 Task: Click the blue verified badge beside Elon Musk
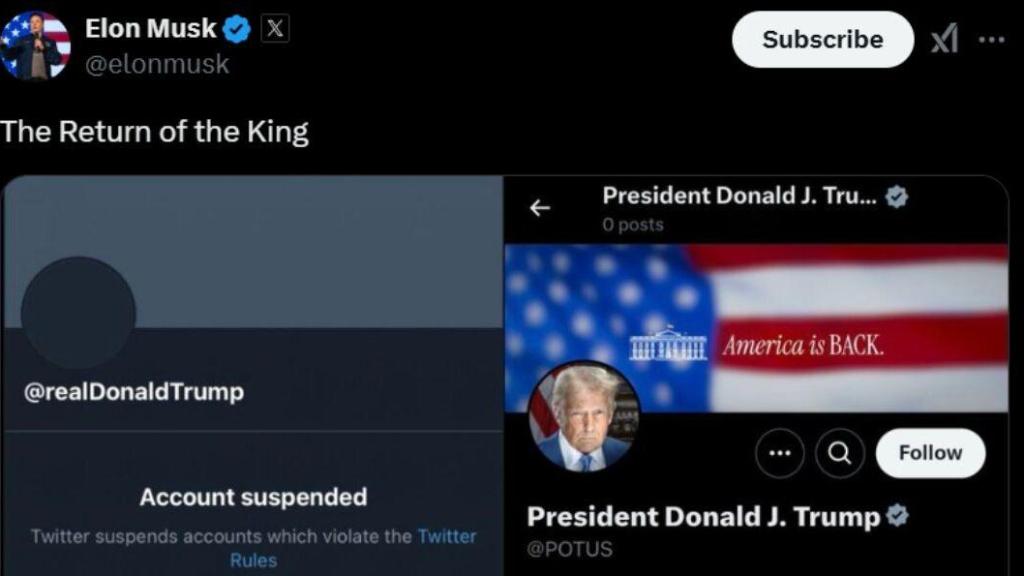(237, 30)
